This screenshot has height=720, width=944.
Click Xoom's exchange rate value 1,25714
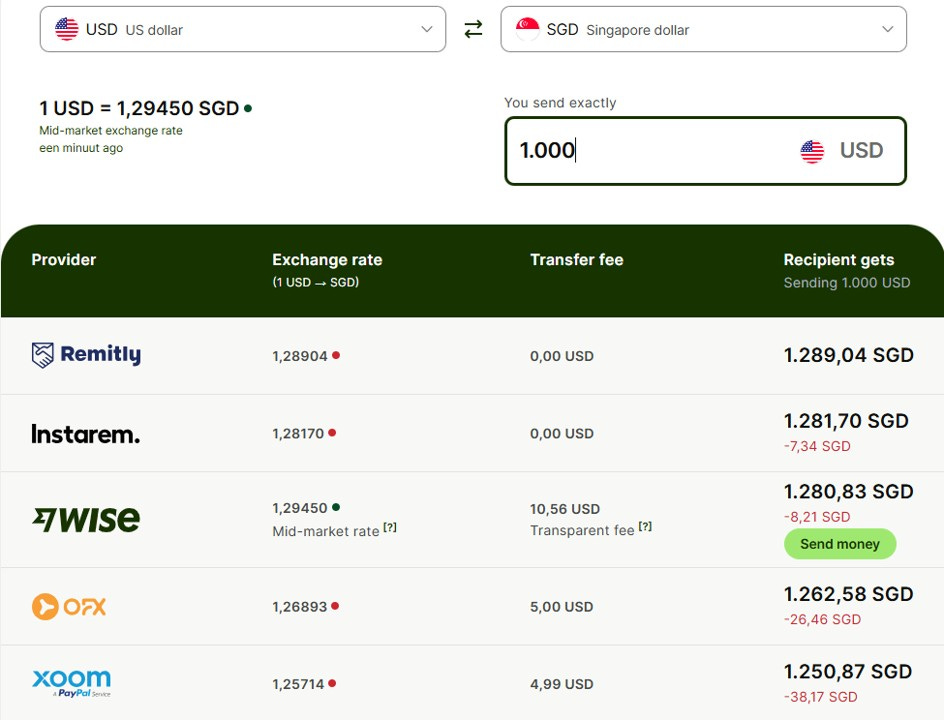point(298,684)
